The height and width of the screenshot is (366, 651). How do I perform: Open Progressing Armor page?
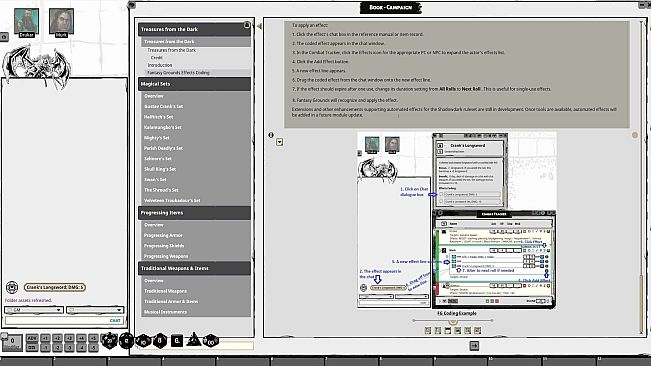pos(163,235)
